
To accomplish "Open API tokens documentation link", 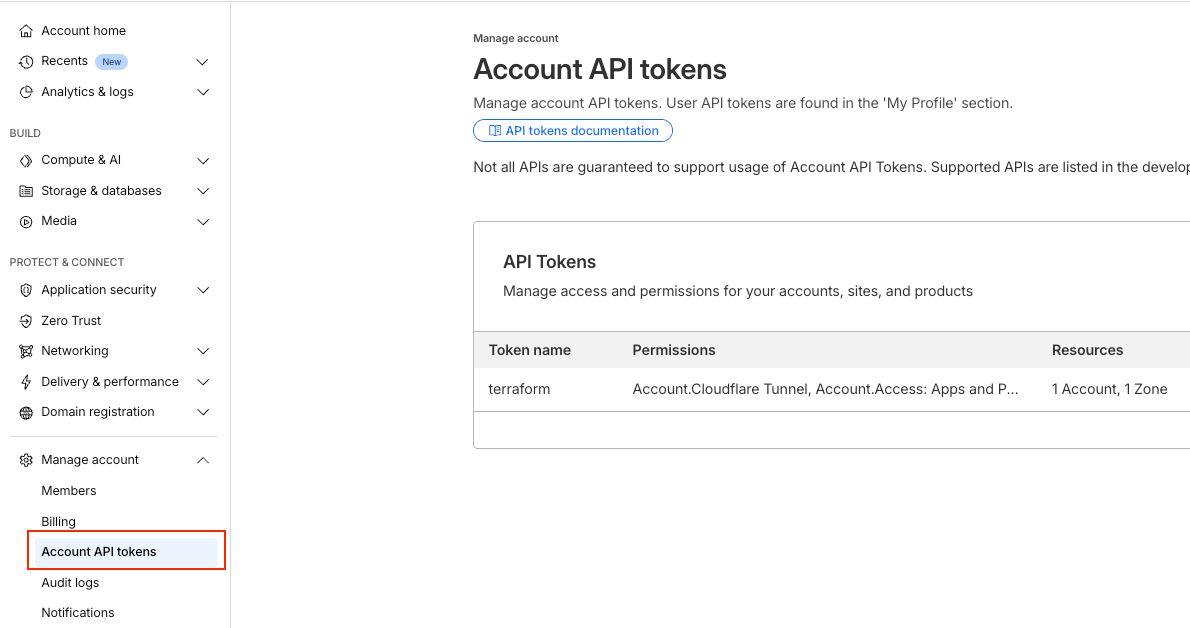I will click(573, 131).
